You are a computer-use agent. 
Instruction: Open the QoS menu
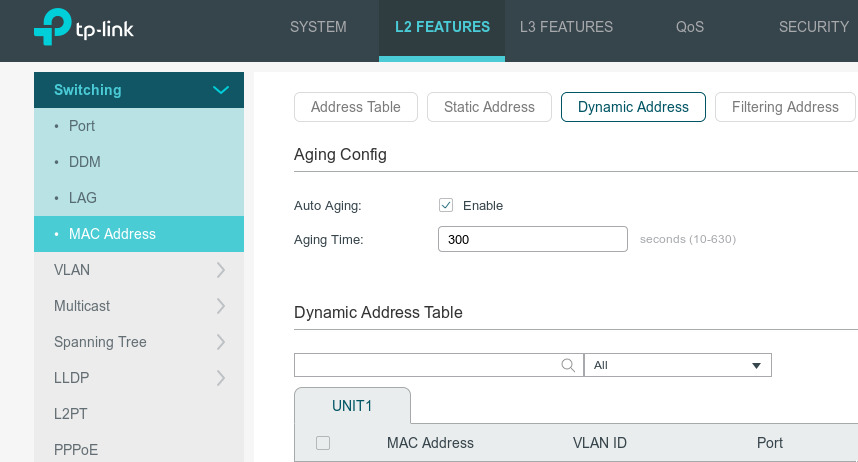tap(690, 27)
